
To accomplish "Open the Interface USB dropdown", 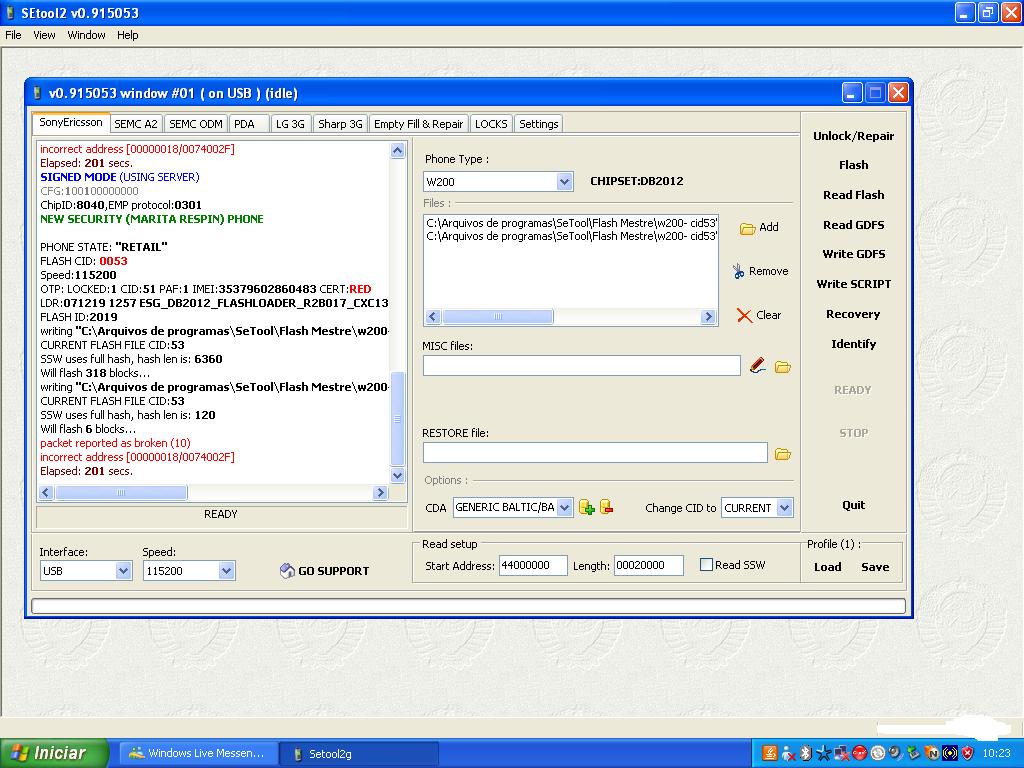I will click(123, 571).
